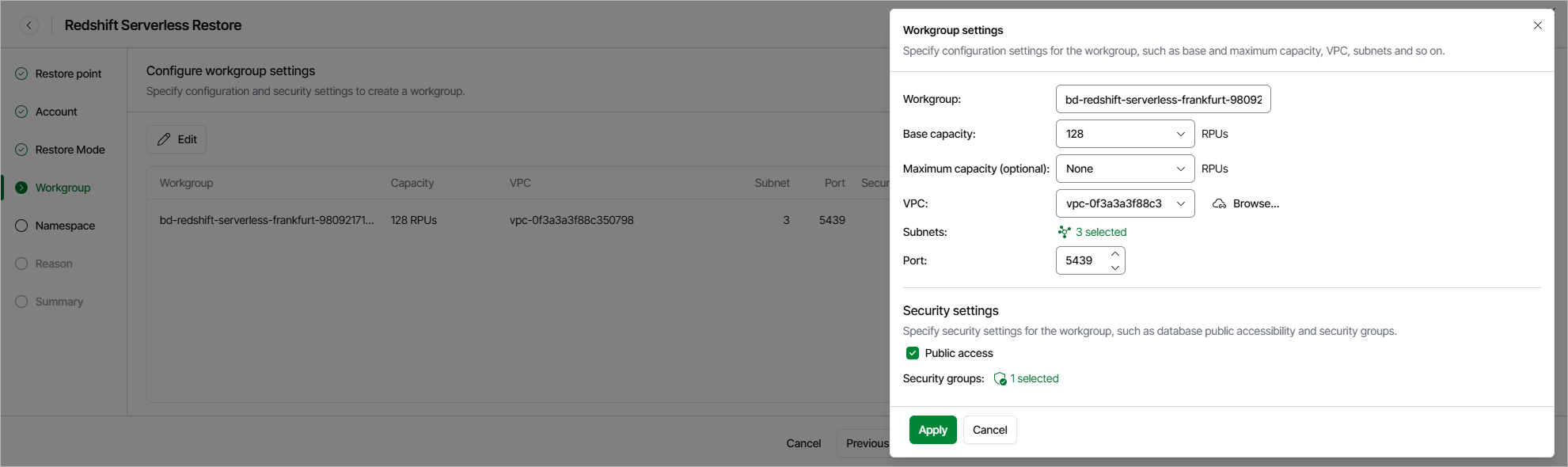Decrease the port number with down arrow

pyautogui.click(x=1114, y=268)
